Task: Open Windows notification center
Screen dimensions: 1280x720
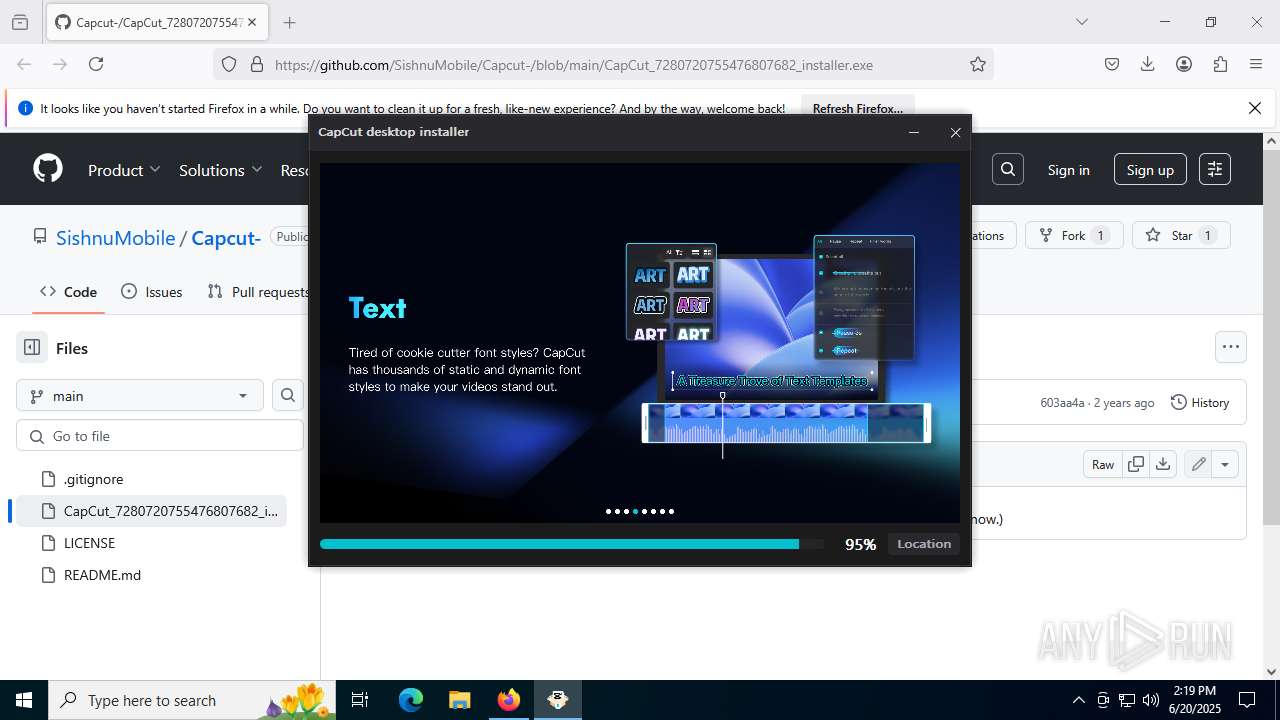Action: [1247, 700]
